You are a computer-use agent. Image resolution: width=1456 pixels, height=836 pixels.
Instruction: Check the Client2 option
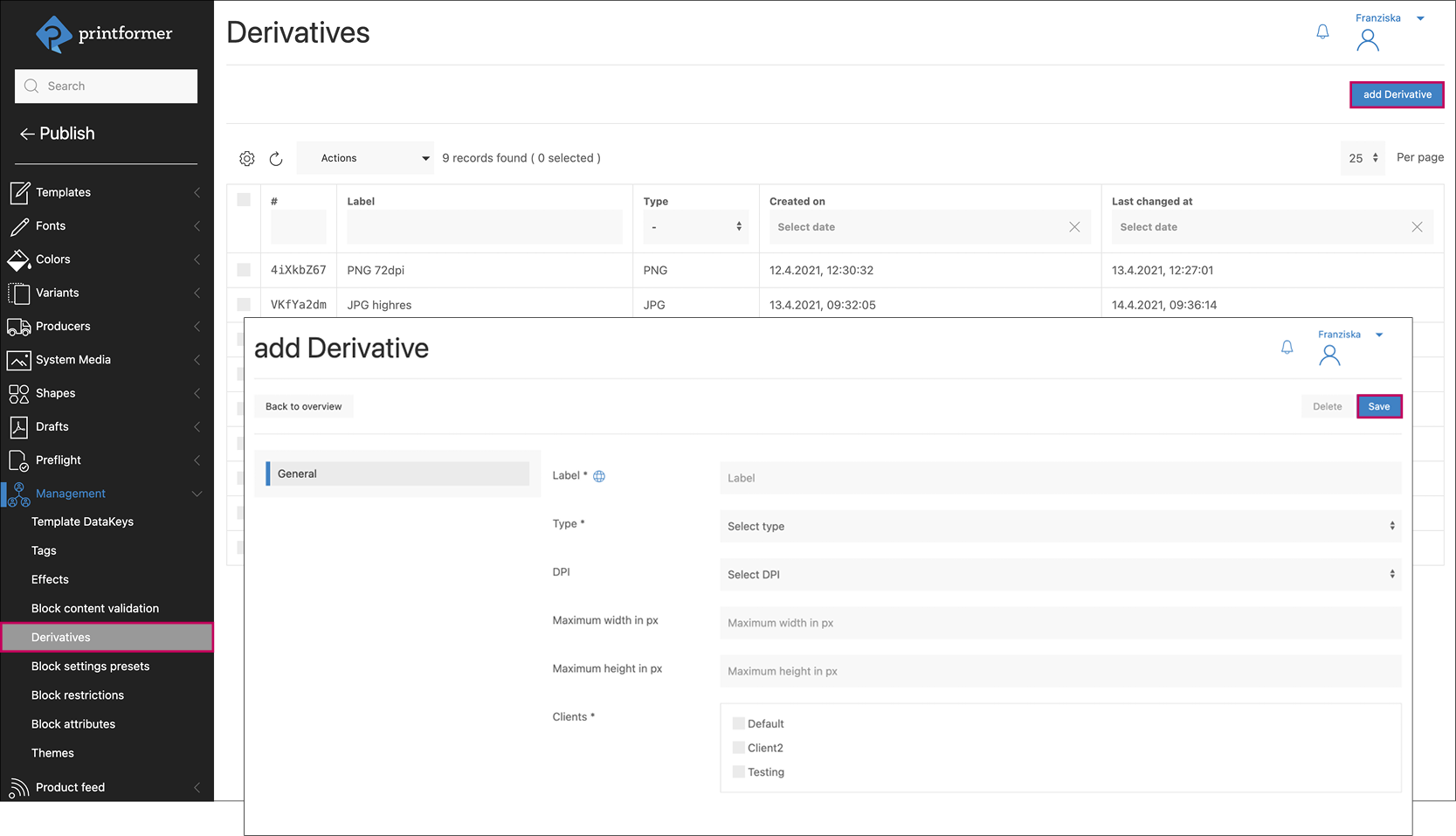[738, 748]
